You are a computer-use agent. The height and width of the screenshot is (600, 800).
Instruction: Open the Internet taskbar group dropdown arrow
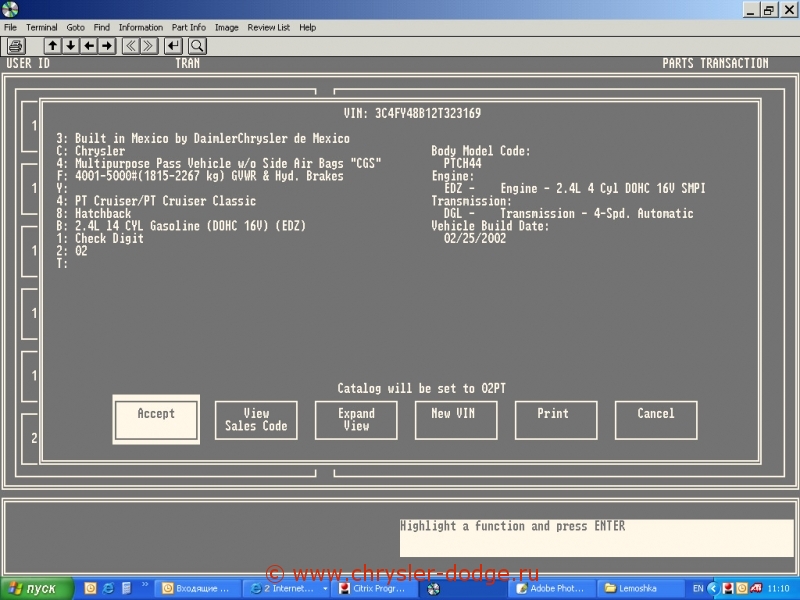(x=325, y=589)
